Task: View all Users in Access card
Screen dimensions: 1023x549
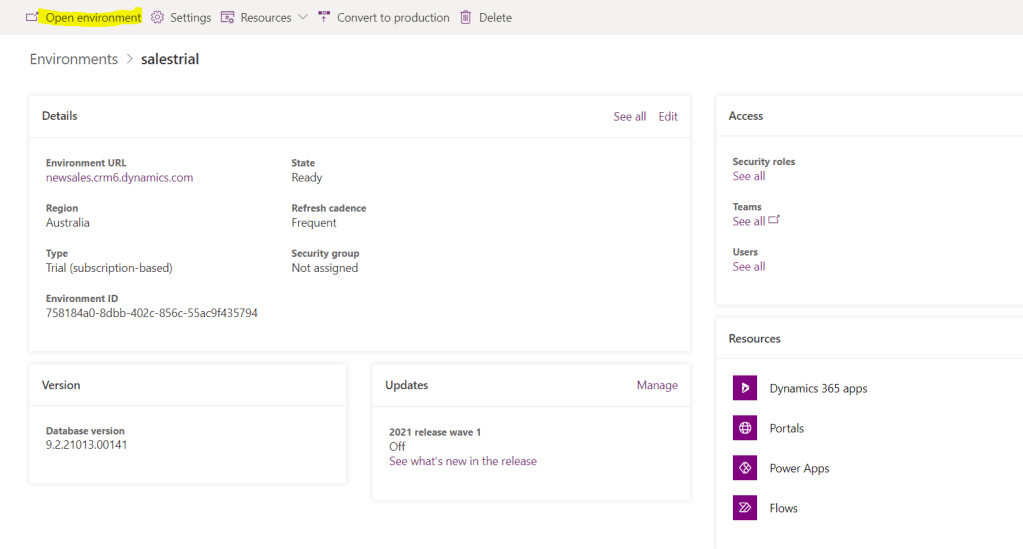Action: pyautogui.click(x=748, y=266)
